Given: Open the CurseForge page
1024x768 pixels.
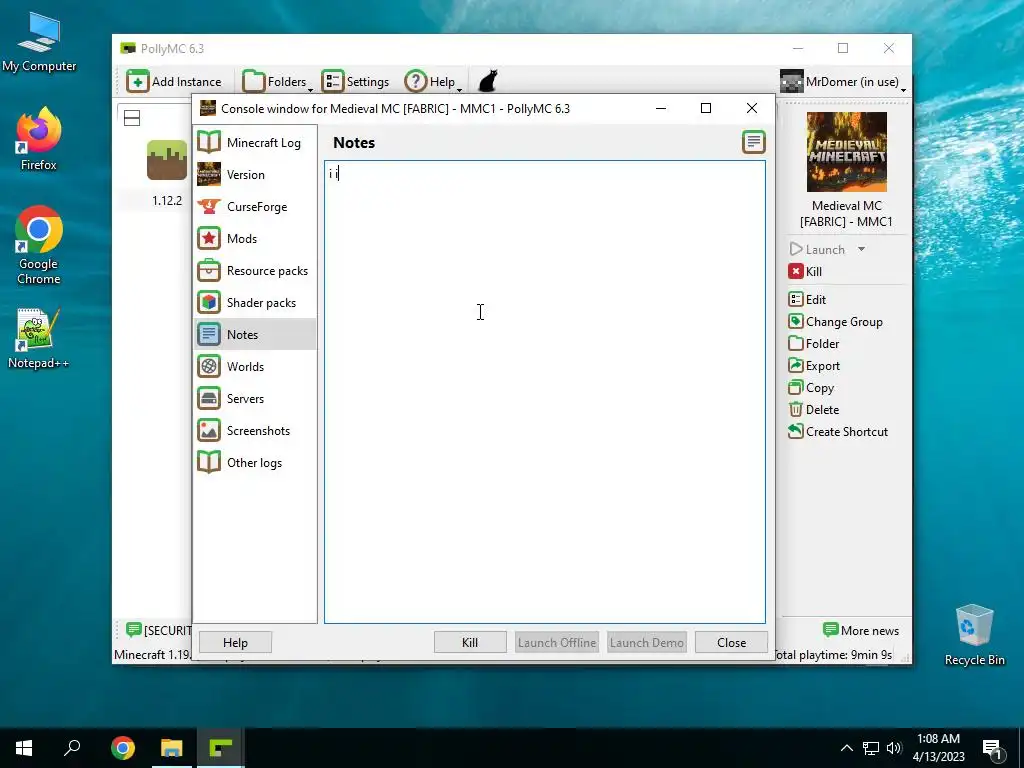Looking at the screenshot, I should click(255, 206).
